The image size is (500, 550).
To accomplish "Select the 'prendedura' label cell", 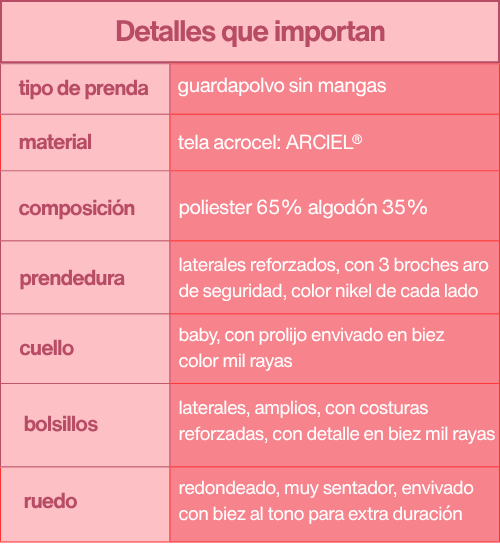I will coord(85,277).
